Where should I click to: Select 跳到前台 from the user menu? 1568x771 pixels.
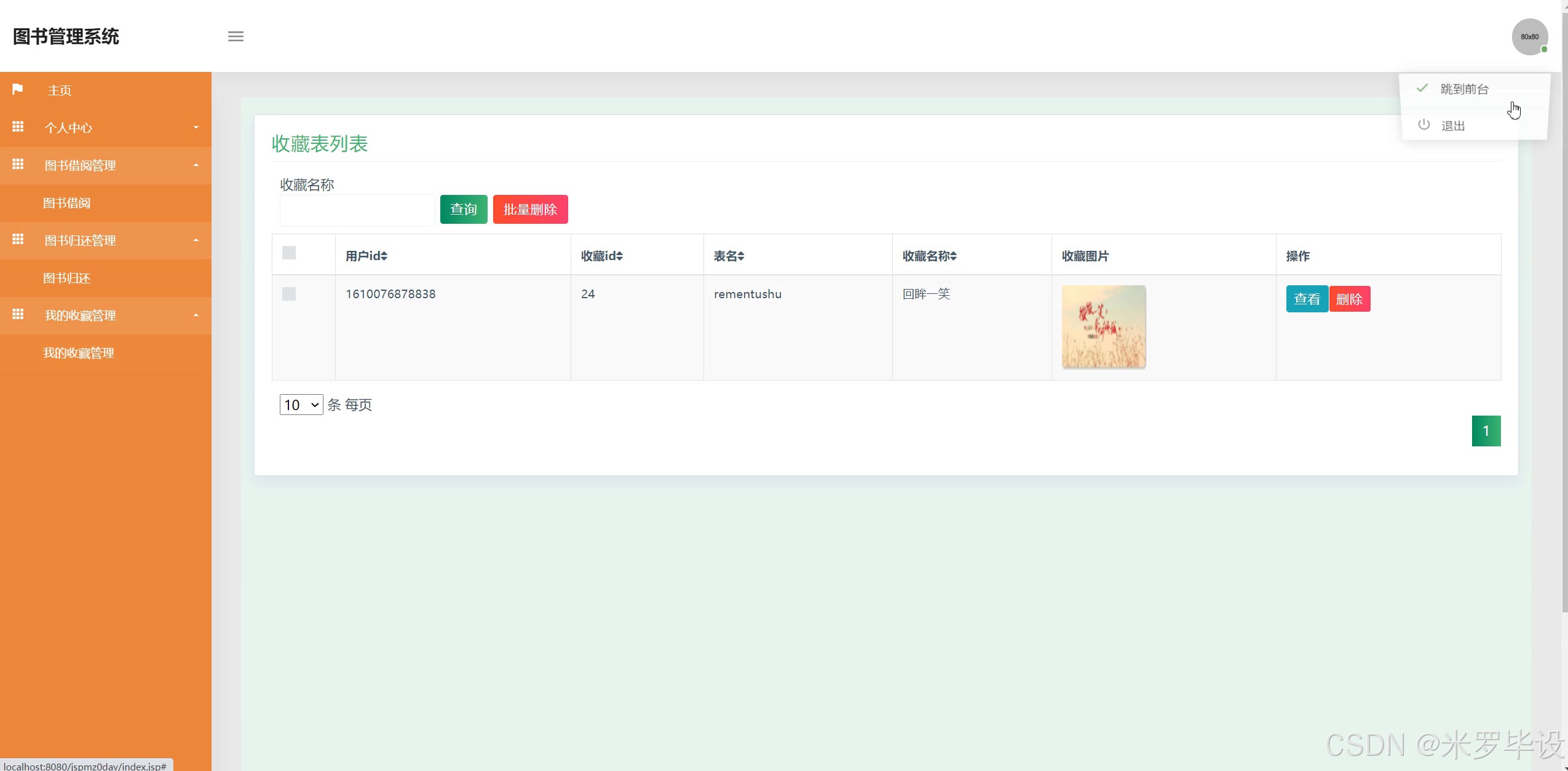tap(1463, 89)
